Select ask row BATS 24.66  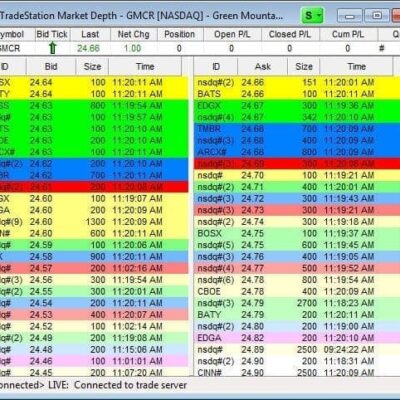tap(297, 94)
